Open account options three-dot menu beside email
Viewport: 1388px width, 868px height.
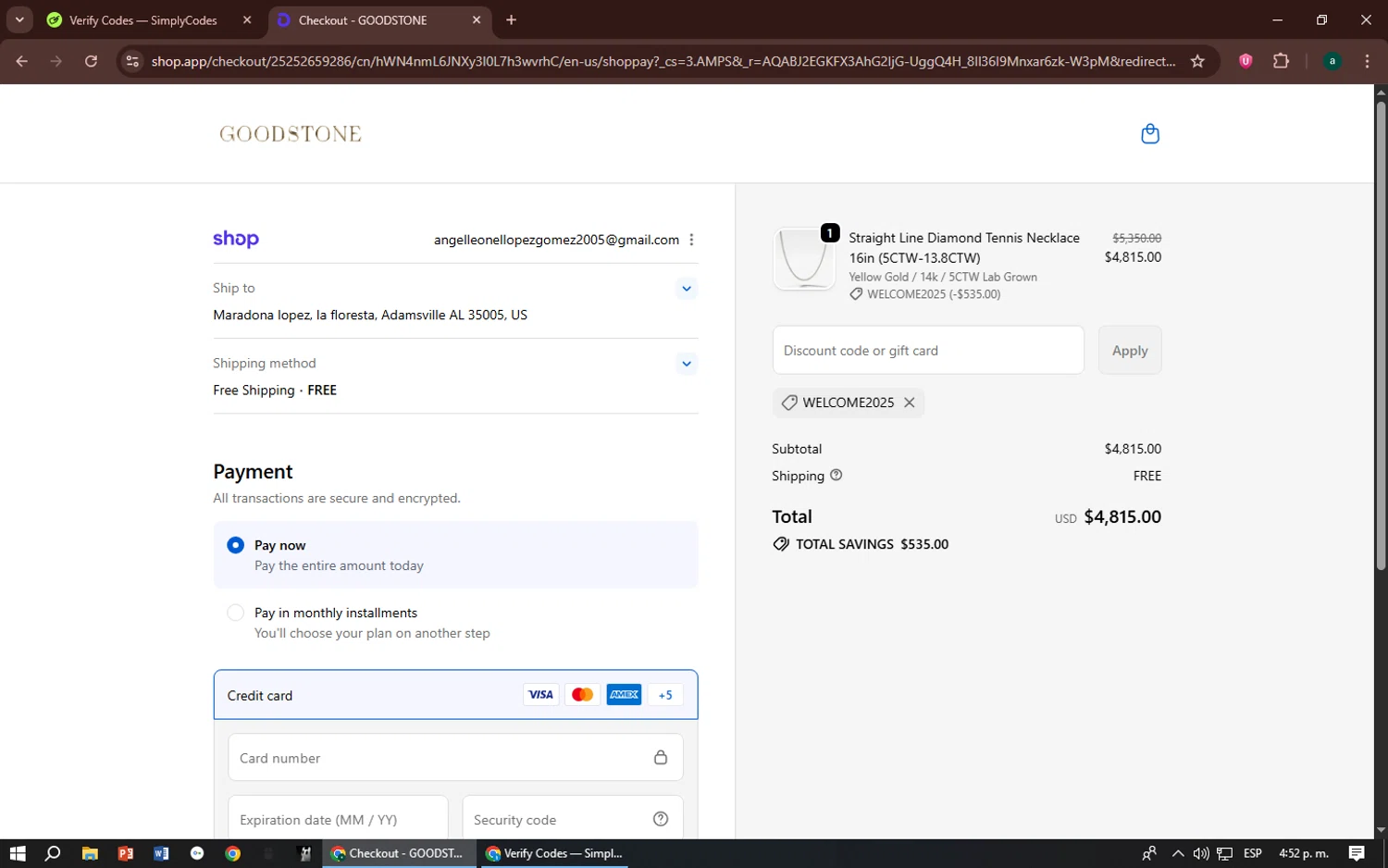(691, 240)
